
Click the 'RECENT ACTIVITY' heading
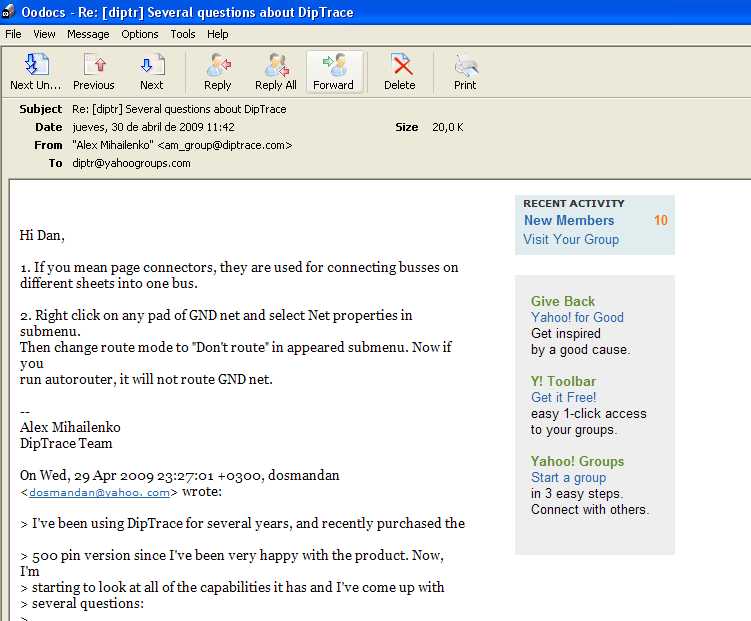tap(574, 203)
